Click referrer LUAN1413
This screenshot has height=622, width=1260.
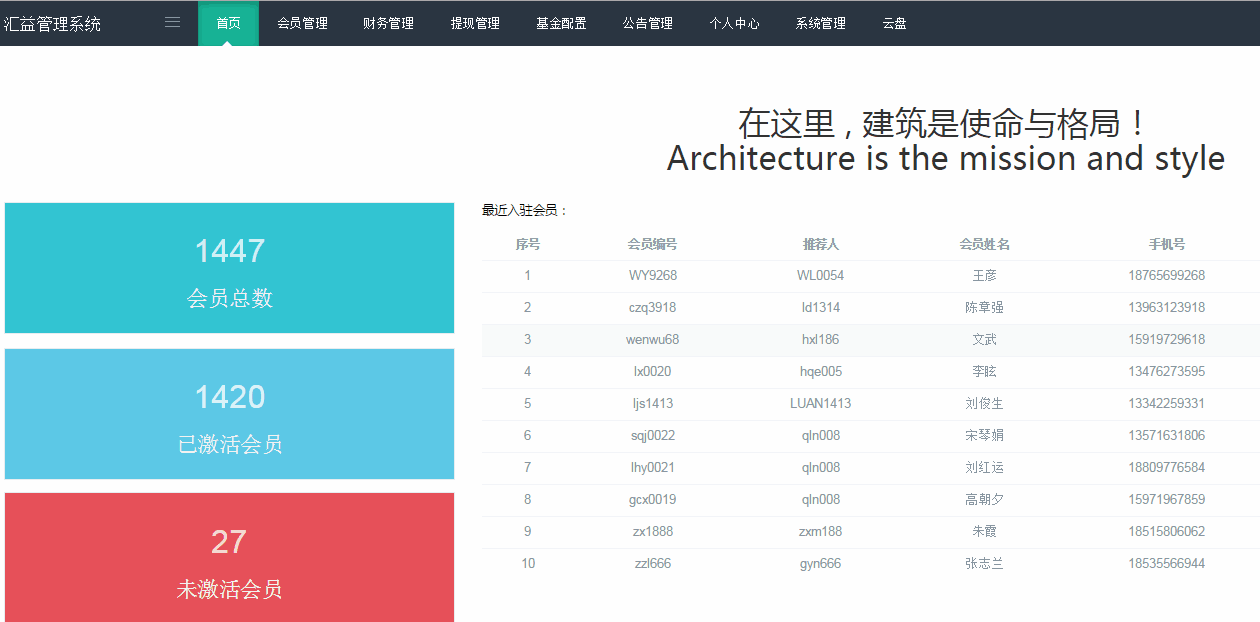(x=821, y=404)
